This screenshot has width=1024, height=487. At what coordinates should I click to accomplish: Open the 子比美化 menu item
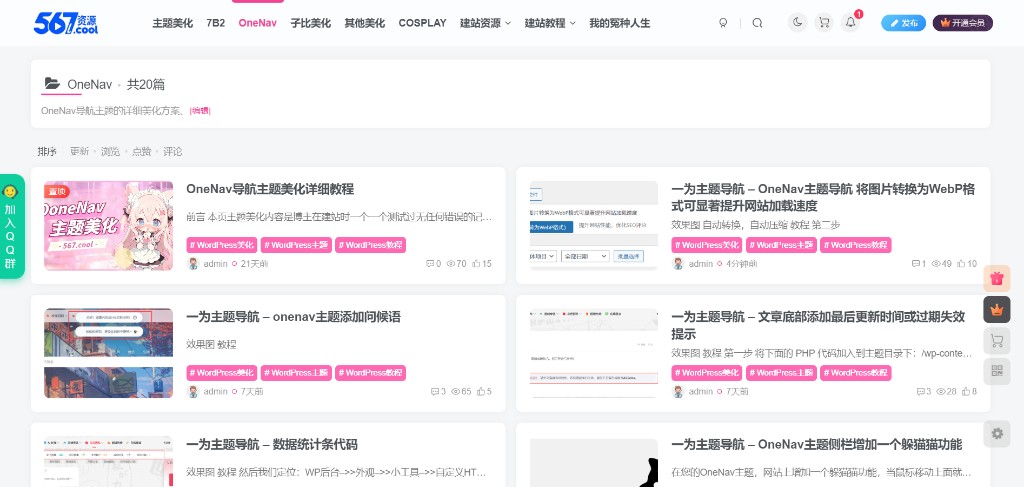pyautogui.click(x=310, y=23)
